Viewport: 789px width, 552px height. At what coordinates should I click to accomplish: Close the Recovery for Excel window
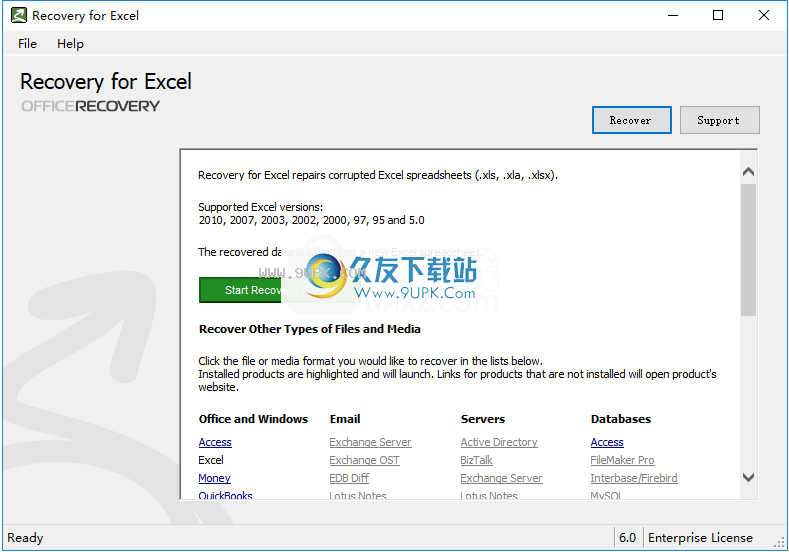764,15
